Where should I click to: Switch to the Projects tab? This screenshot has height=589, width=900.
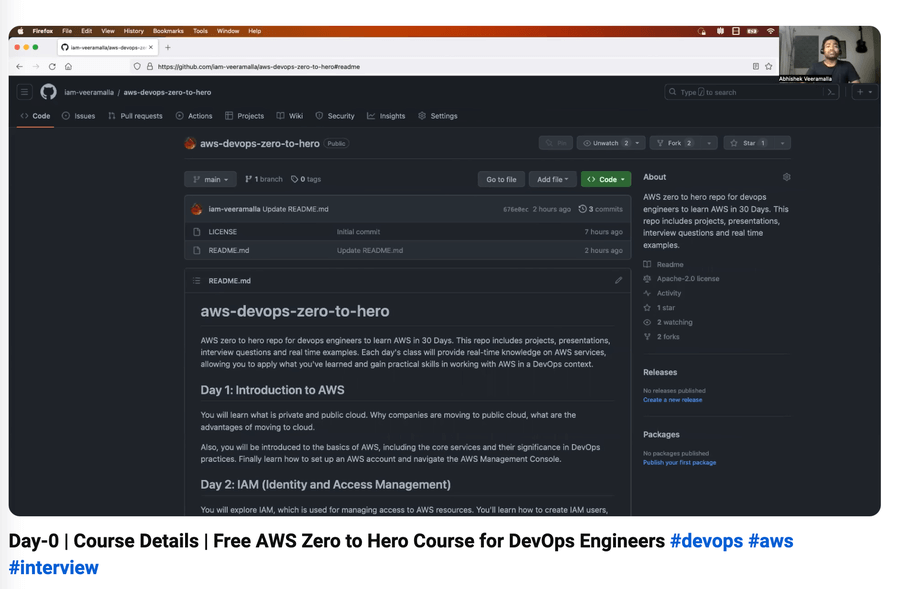pyautogui.click(x=245, y=116)
